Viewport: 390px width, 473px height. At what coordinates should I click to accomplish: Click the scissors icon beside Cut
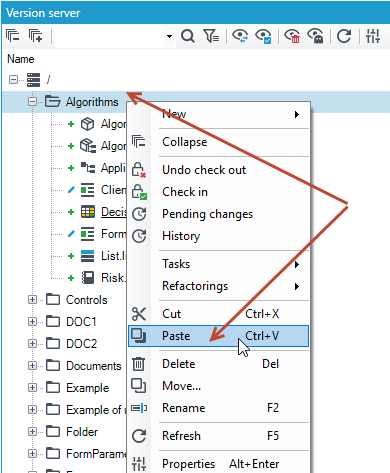point(139,314)
